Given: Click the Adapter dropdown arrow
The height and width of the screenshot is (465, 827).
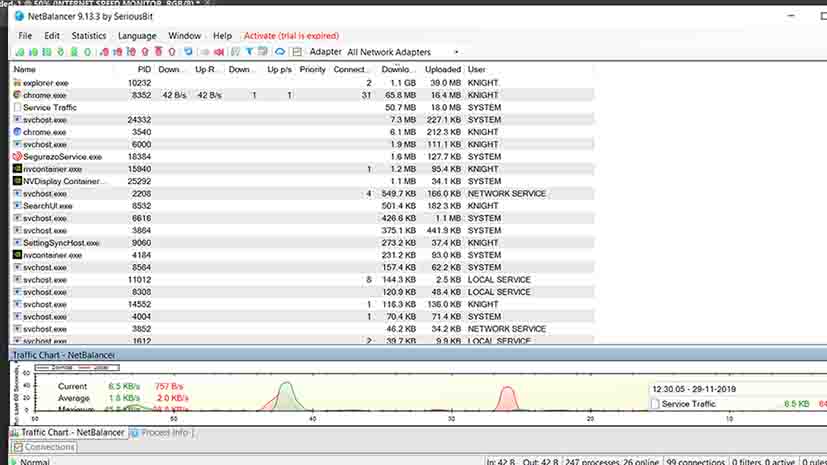Looking at the screenshot, I should coord(456,52).
